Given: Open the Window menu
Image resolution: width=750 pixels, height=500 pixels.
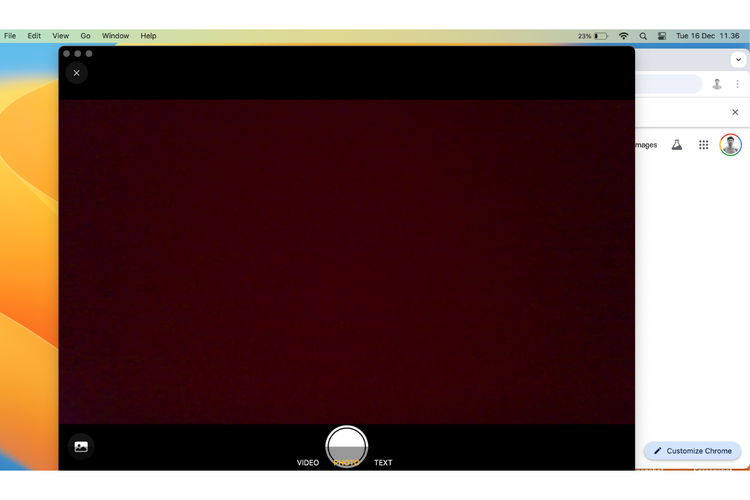Looking at the screenshot, I should [115, 36].
